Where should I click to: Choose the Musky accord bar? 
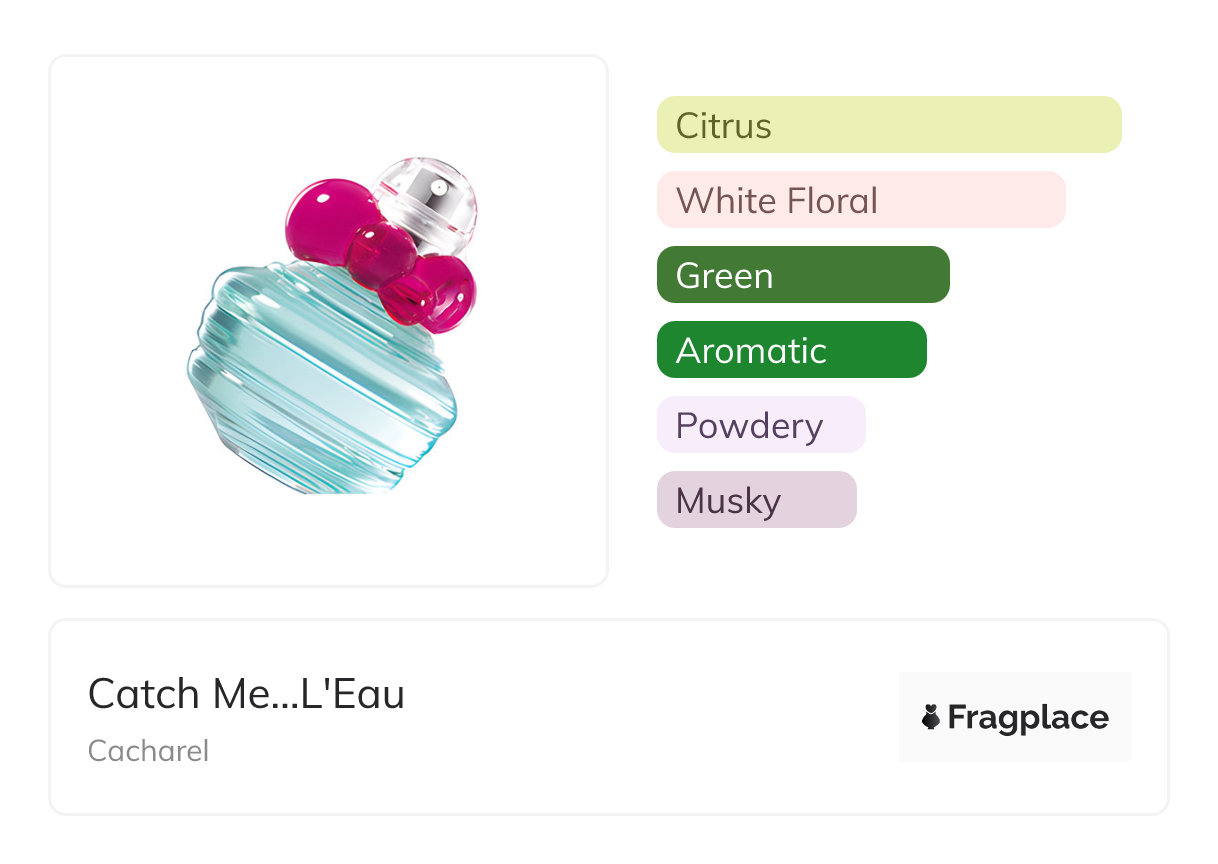point(756,500)
